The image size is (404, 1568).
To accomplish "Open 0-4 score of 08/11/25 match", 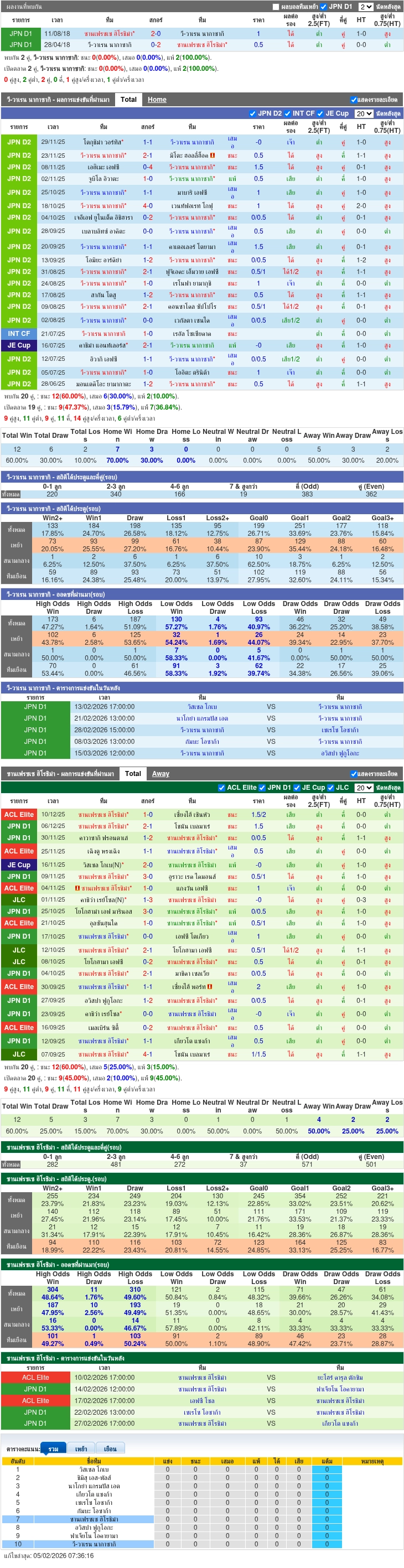I will (x=148, y=167).
